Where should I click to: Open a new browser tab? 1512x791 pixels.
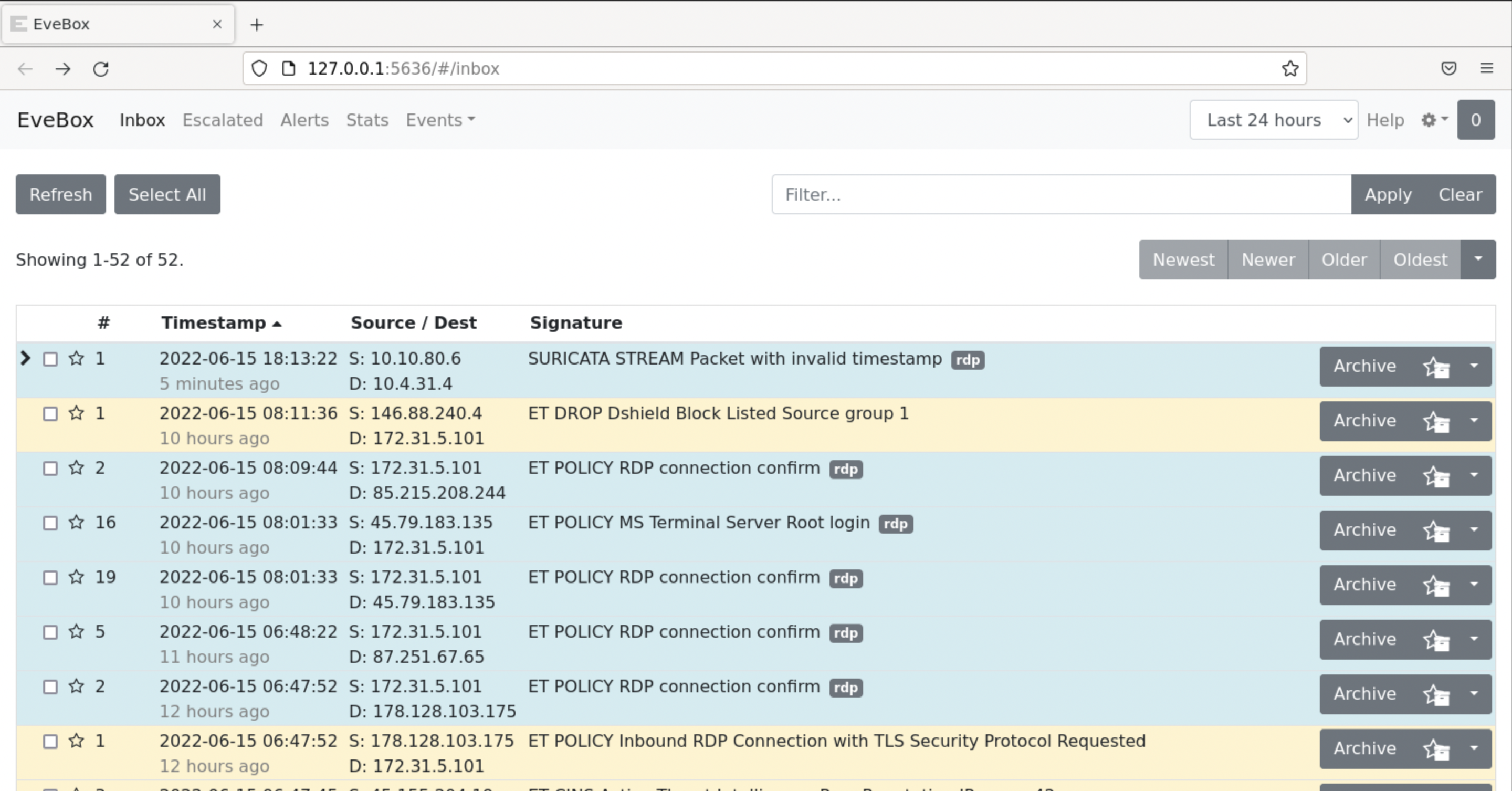pyautogui.click(x=257, y=25)
